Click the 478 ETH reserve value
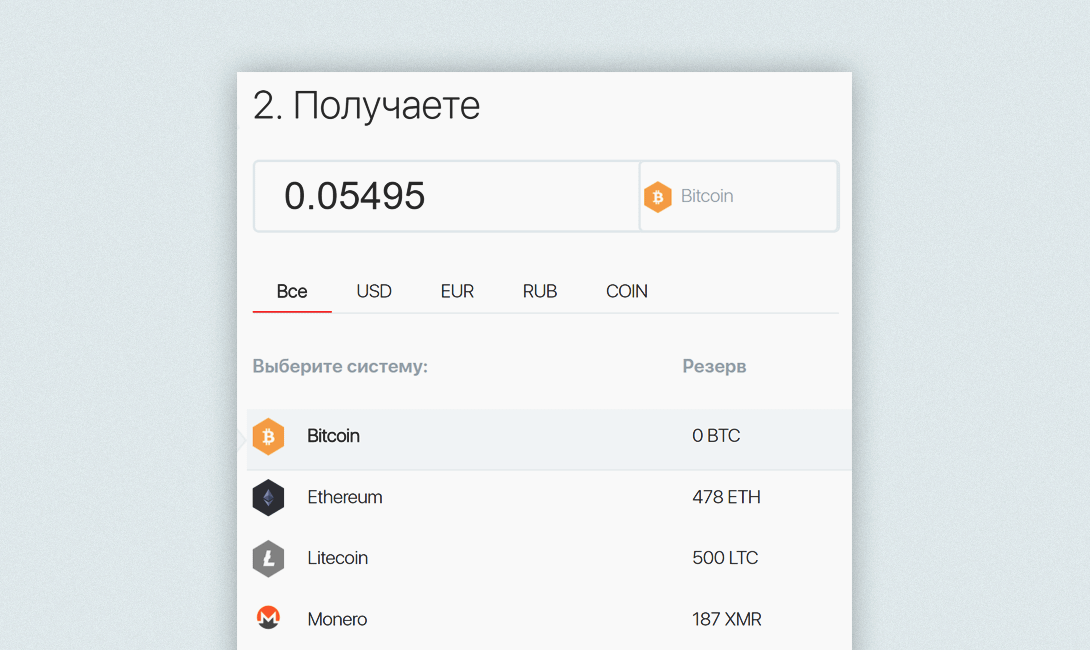The image size is (1090, 650). [x=726, y=497]
